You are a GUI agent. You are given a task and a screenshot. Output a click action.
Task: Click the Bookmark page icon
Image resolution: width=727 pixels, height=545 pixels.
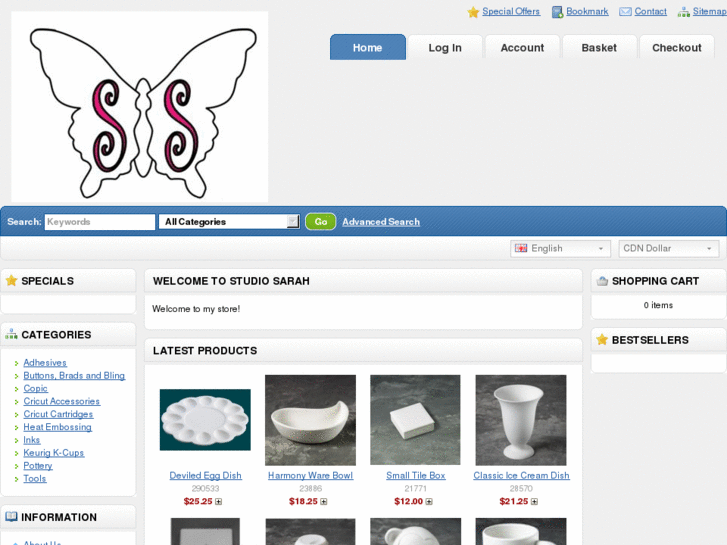click(x=557, y=12)
